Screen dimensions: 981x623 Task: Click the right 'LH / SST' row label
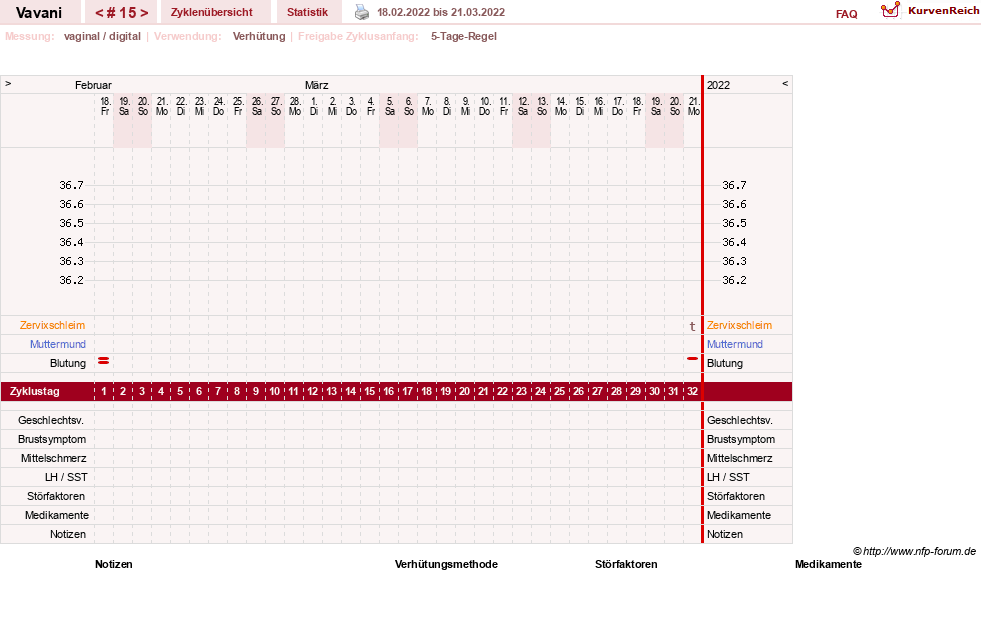[728, 477]
